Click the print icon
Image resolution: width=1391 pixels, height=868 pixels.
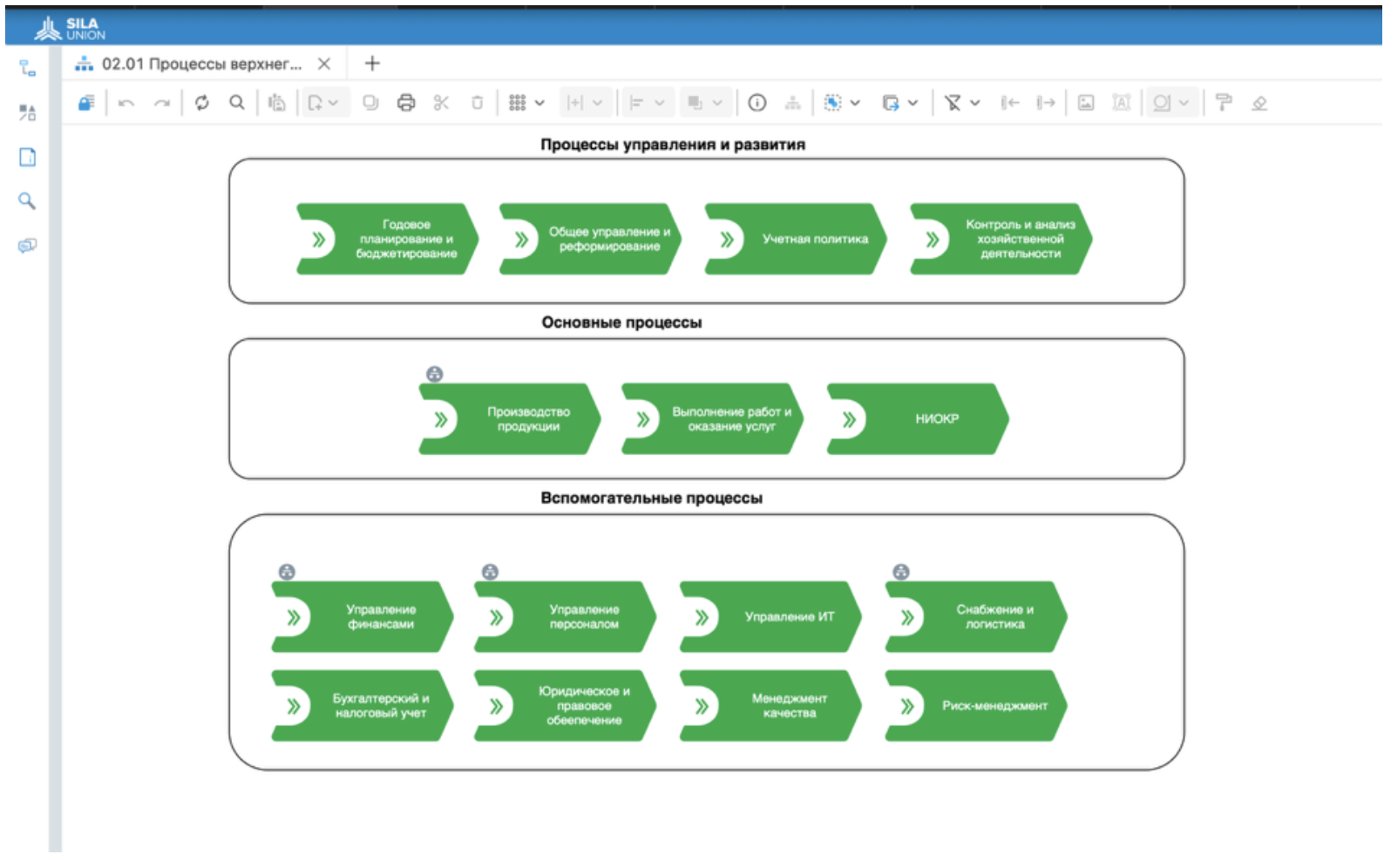point(406,103)
